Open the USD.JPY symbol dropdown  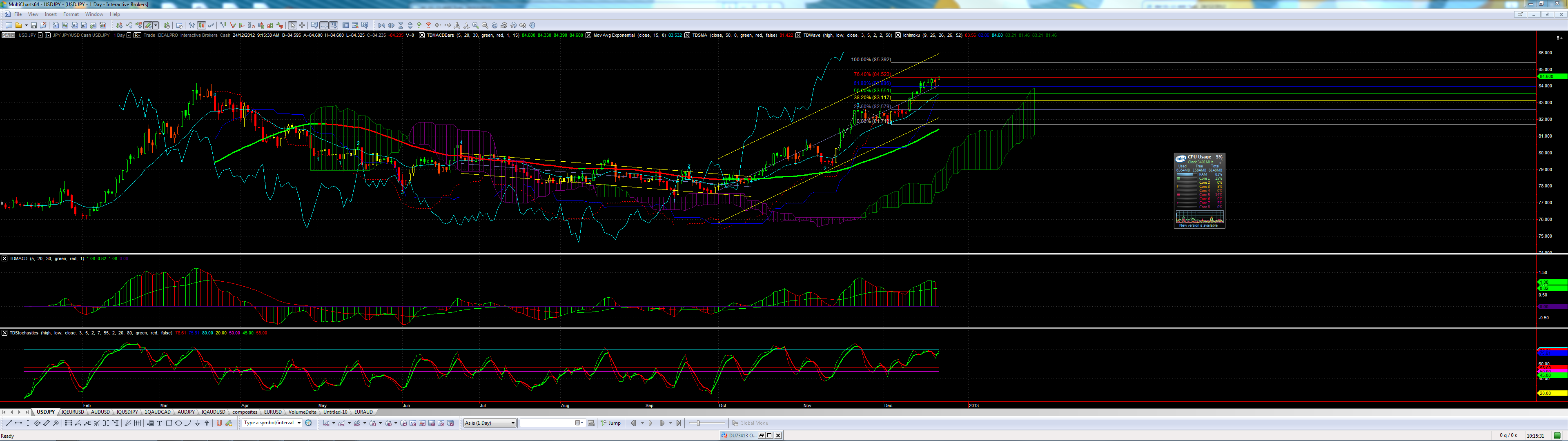coord(40,36)
